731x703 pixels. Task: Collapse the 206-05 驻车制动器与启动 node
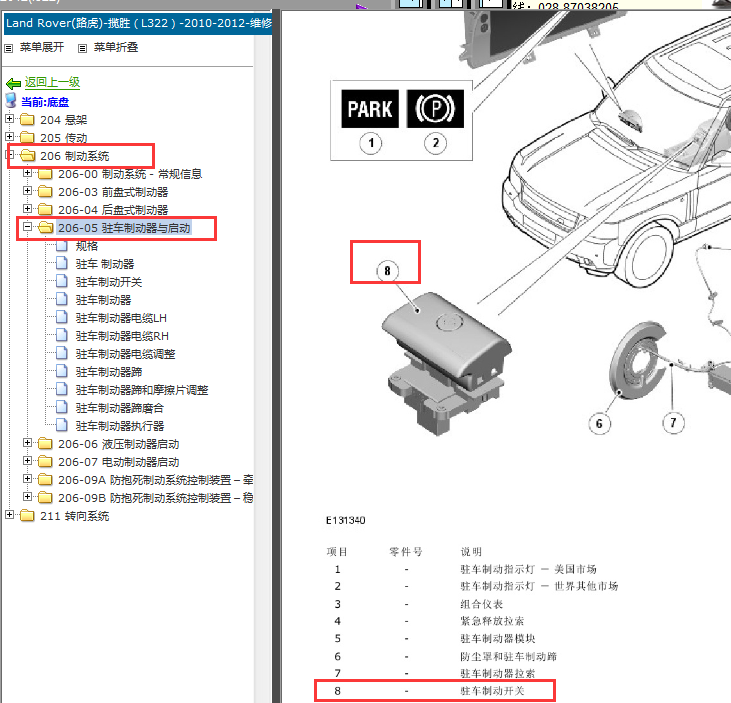tap(28, 227)
